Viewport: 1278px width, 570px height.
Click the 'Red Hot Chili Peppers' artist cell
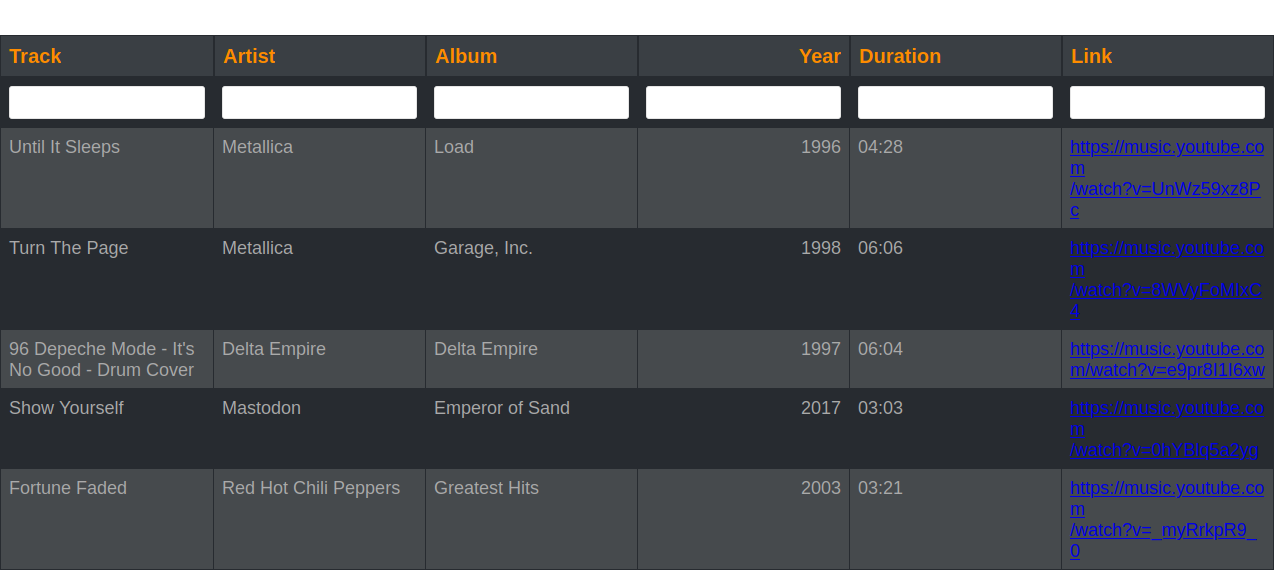(320, 519)
